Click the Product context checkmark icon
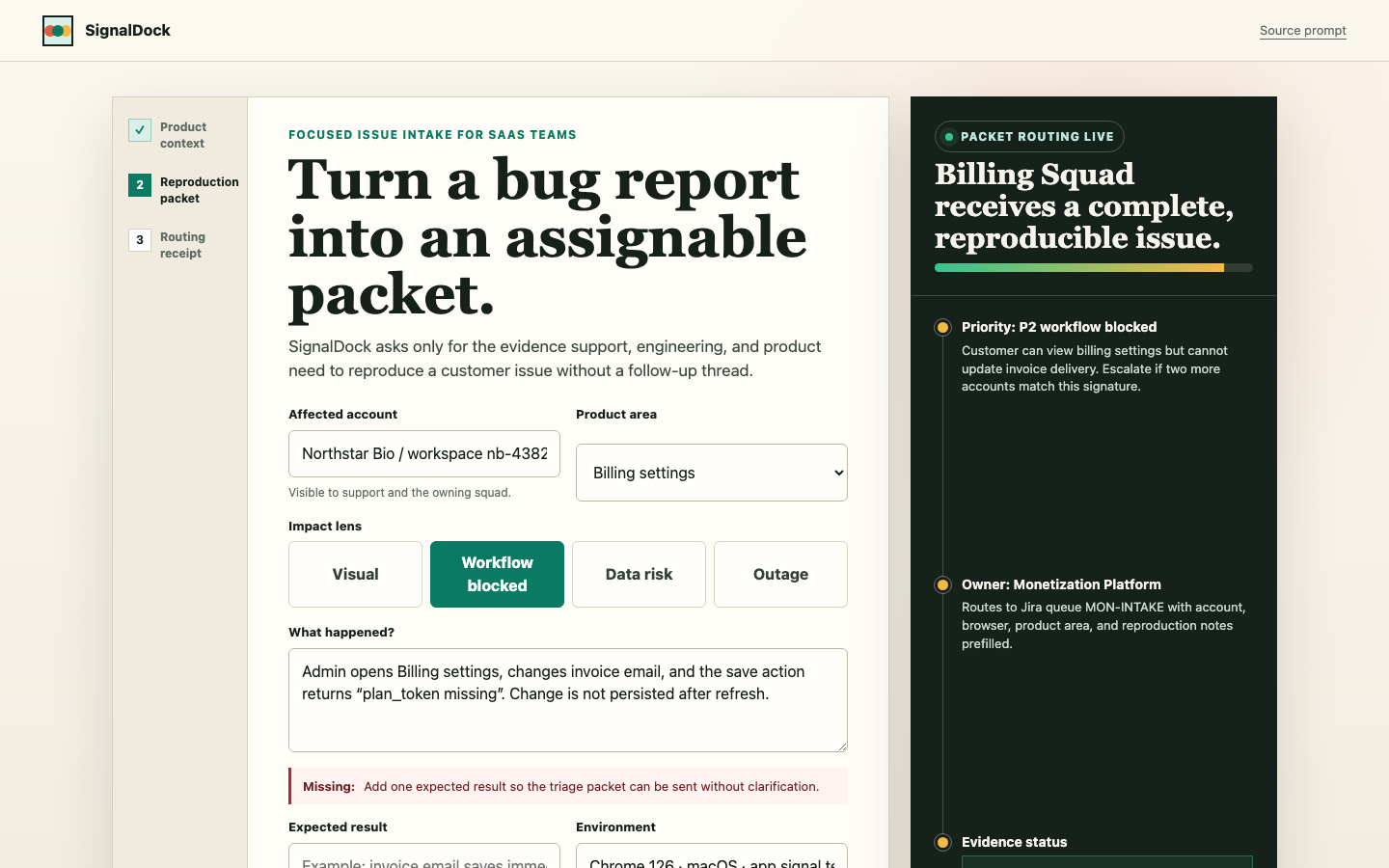Viewport: 1389px width, 868px height. point(140,130)
